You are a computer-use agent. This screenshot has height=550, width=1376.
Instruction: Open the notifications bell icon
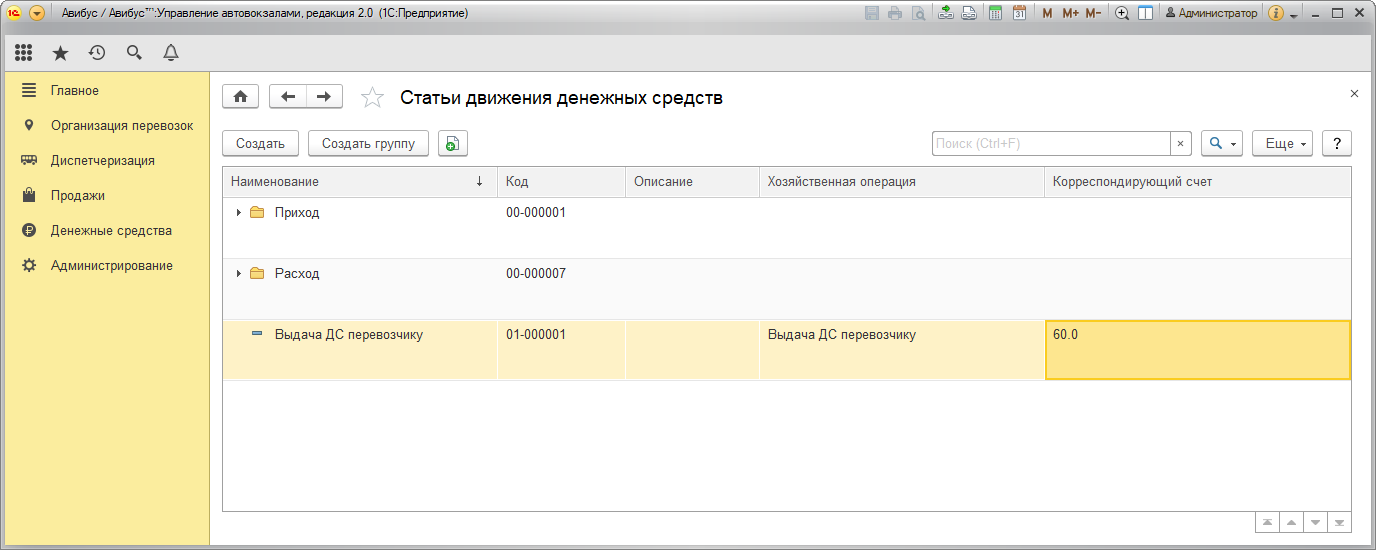(171, 53)
